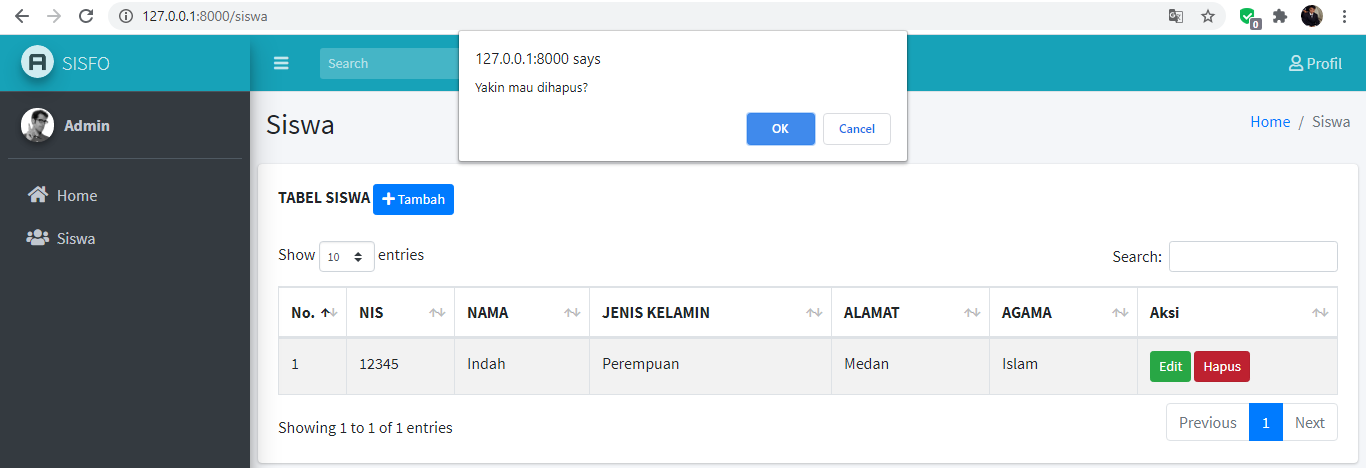Click the browser back arrow

point(21,16)
